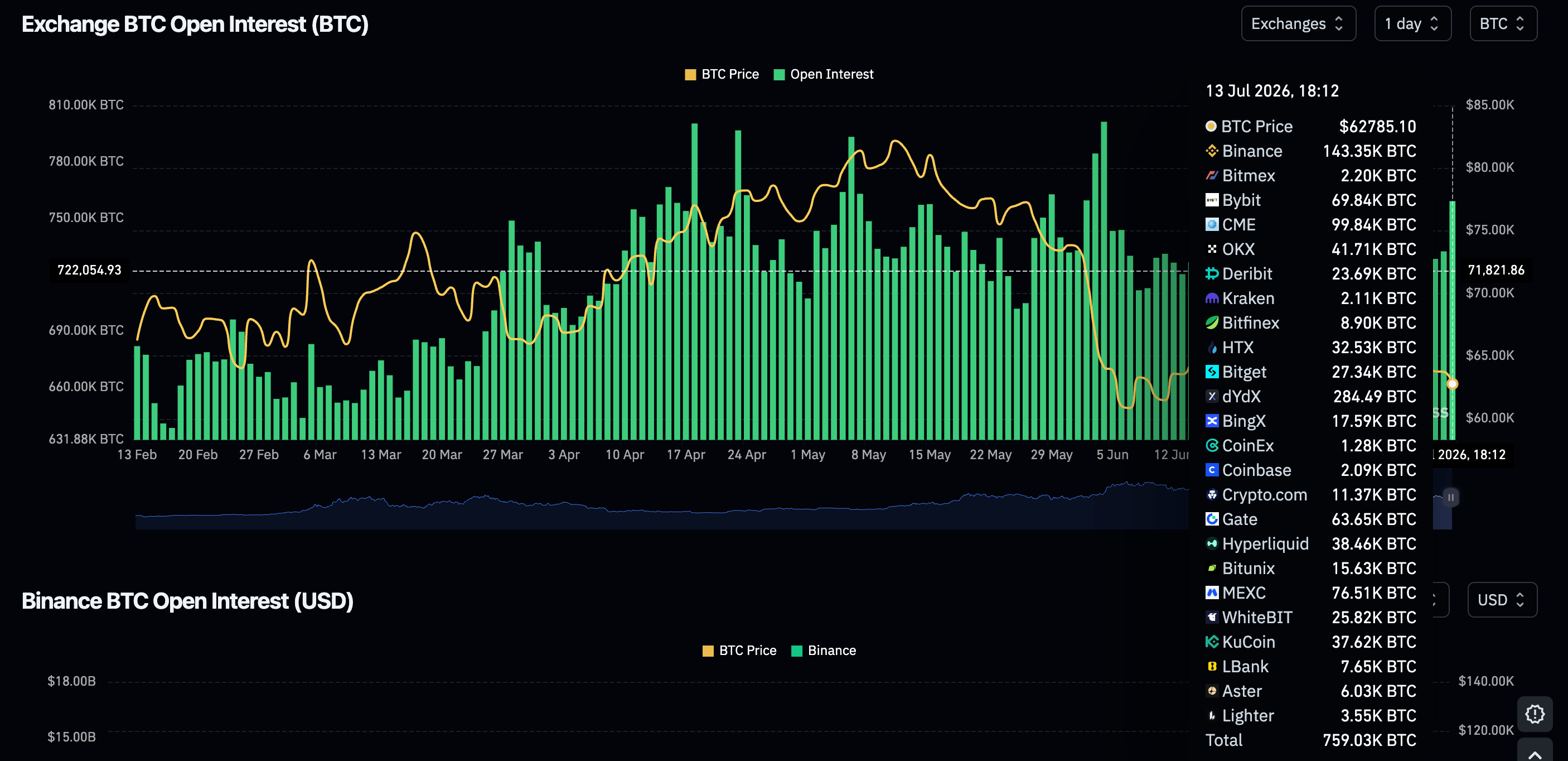The image size is (1568, 761).
Task: Click the Bitfinex leaf icon
Action: point(1211,322)
